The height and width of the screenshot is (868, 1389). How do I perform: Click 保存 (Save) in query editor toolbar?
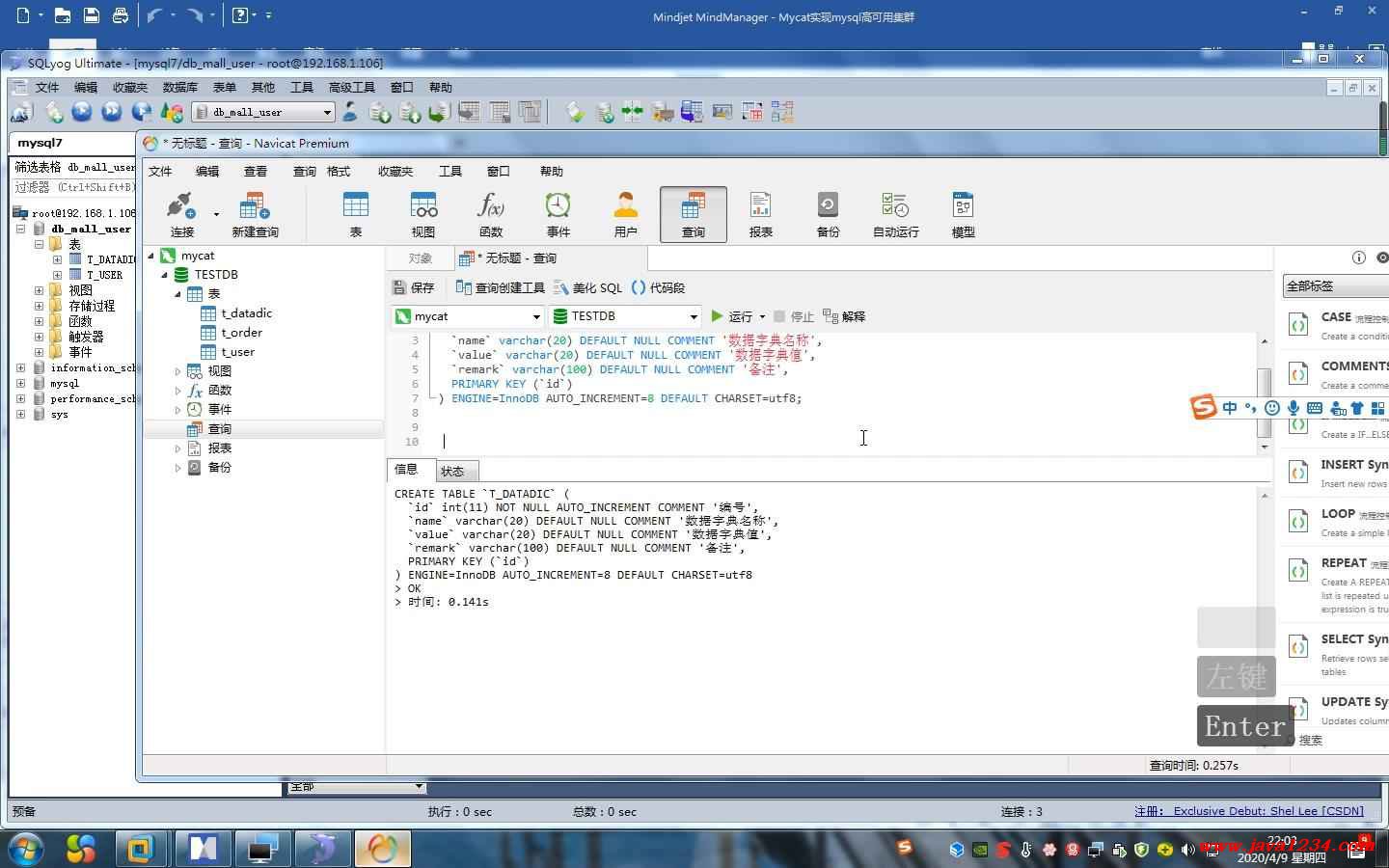pos(414,287)
